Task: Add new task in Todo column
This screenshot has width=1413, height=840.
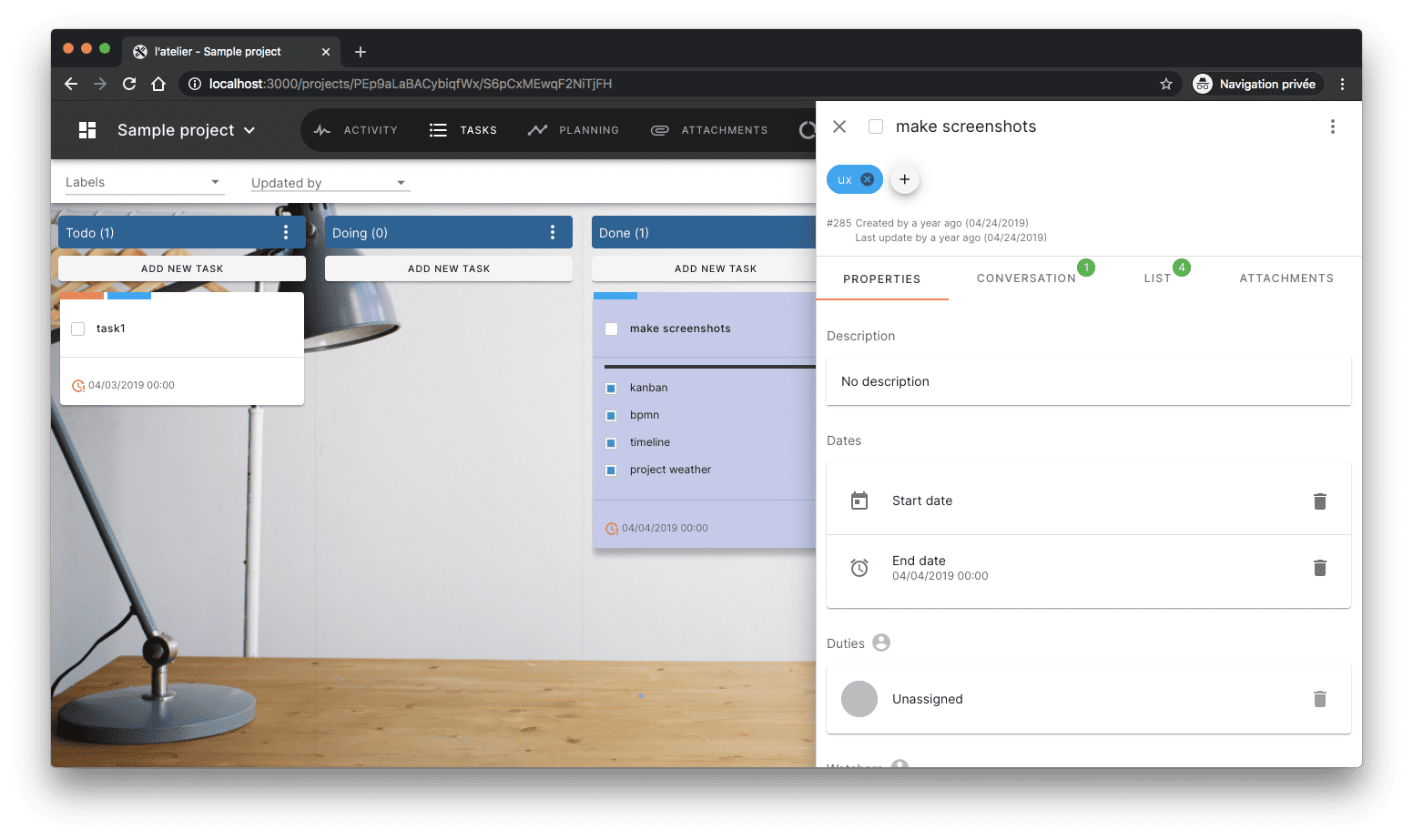Action: coord(182,268)
